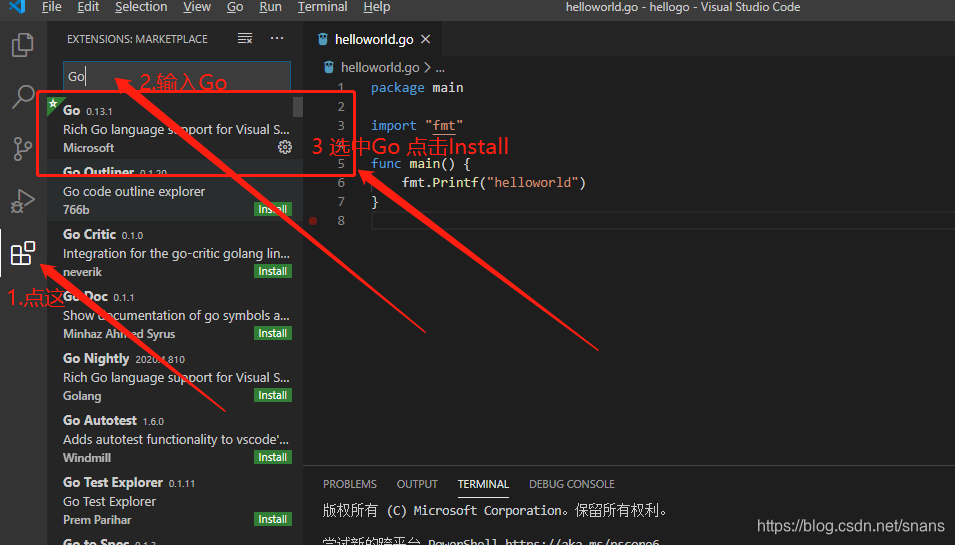
Task: Open the File menu
Action: (x=51, y=7)
